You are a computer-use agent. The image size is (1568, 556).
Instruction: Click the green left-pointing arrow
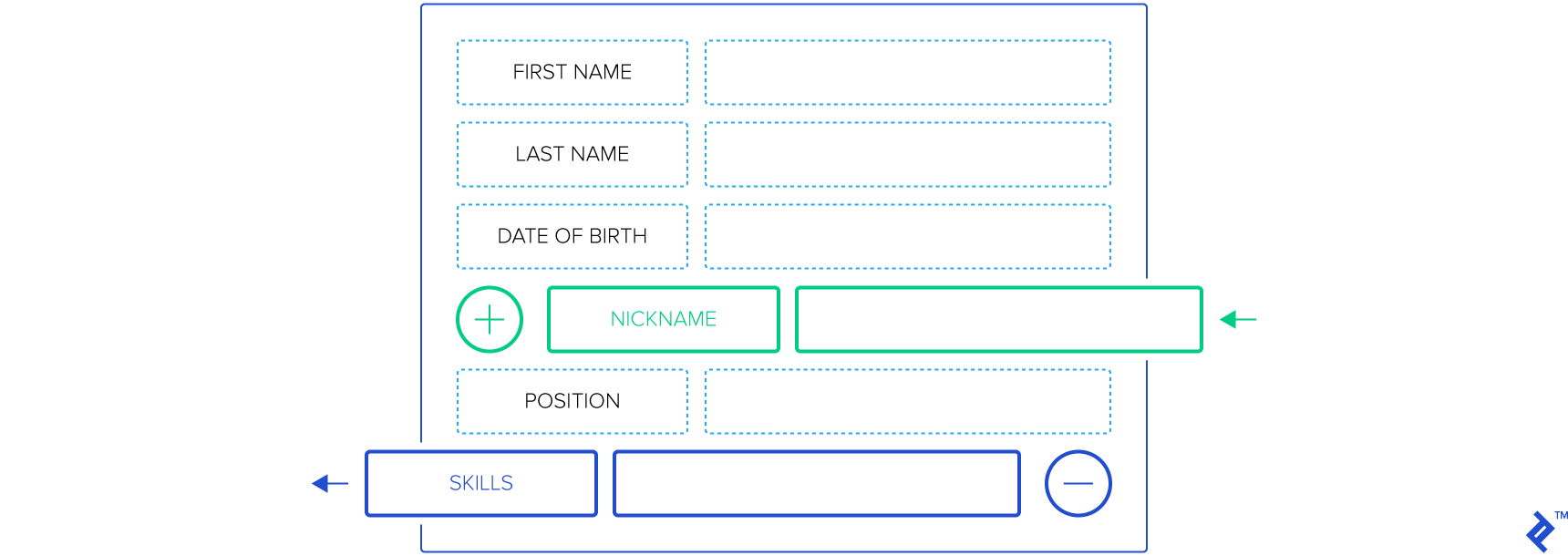tap(1238, 319)
